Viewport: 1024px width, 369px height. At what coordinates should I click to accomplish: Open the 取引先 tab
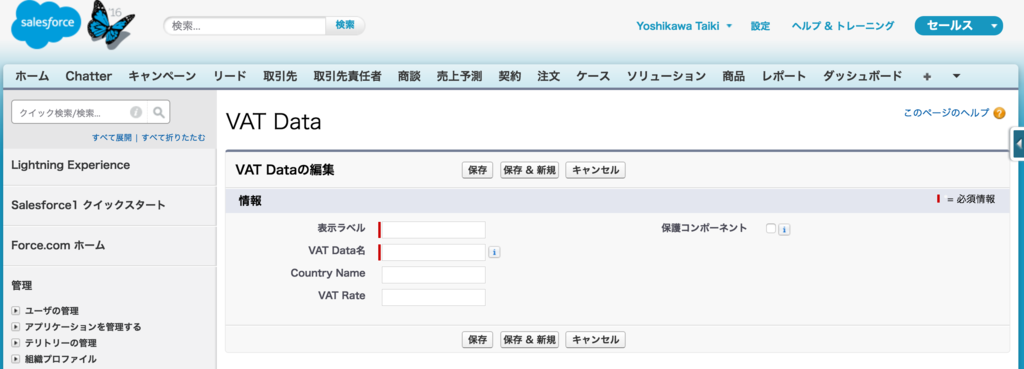tap(280, 76)
